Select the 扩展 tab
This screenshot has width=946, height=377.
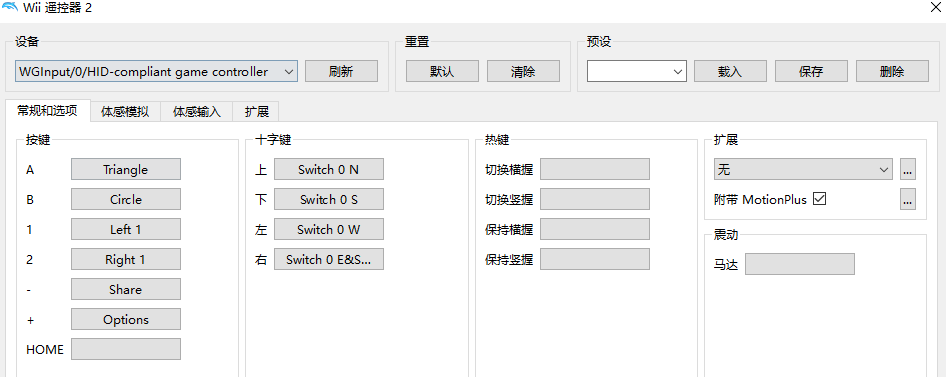click(256, 112)
